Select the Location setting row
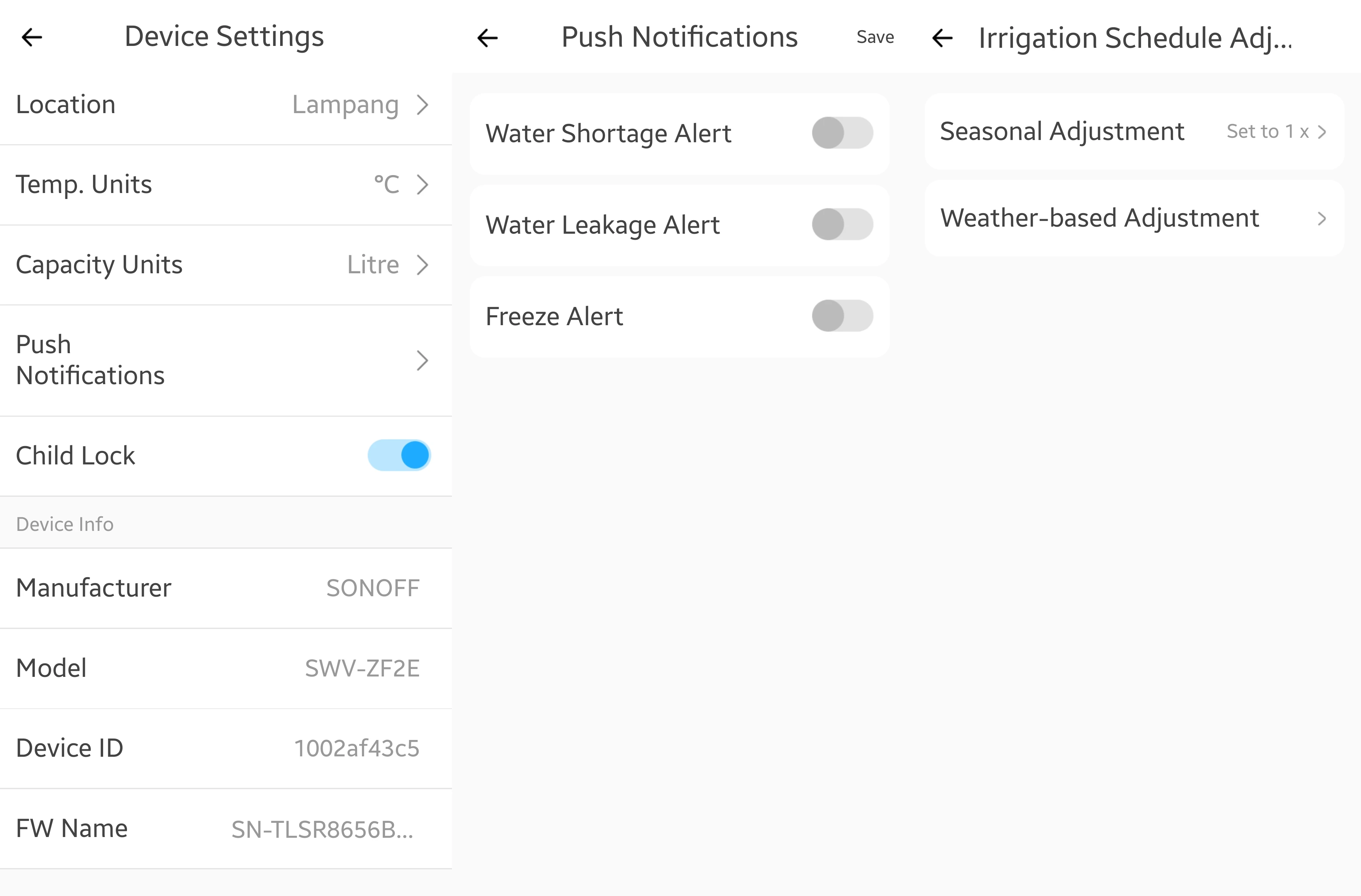1361x896 pixels. [226, 105]
